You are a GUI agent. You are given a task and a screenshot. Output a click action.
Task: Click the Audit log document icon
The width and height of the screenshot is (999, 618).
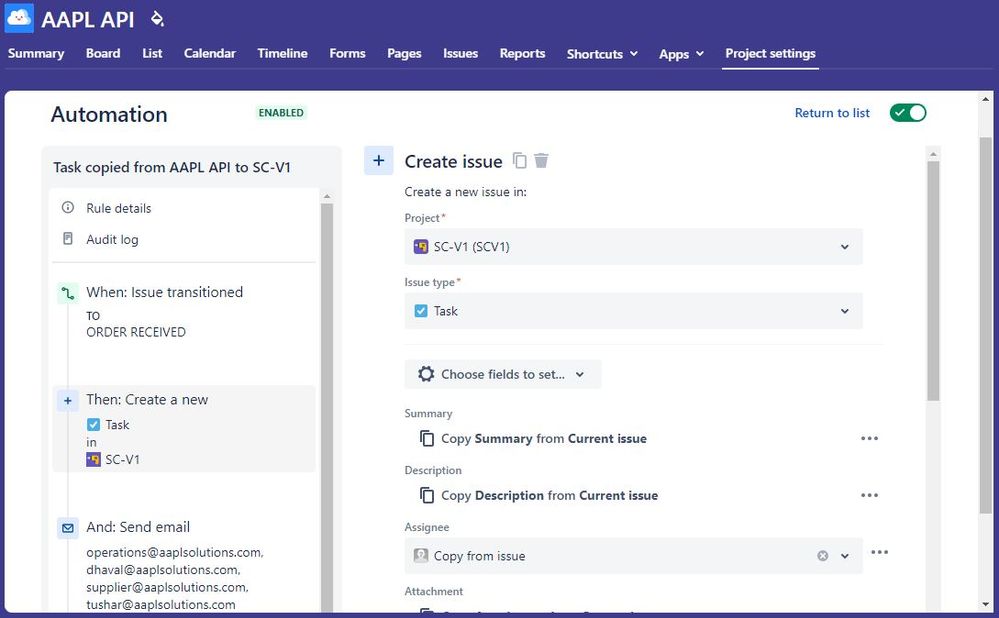tap(68, 239)
